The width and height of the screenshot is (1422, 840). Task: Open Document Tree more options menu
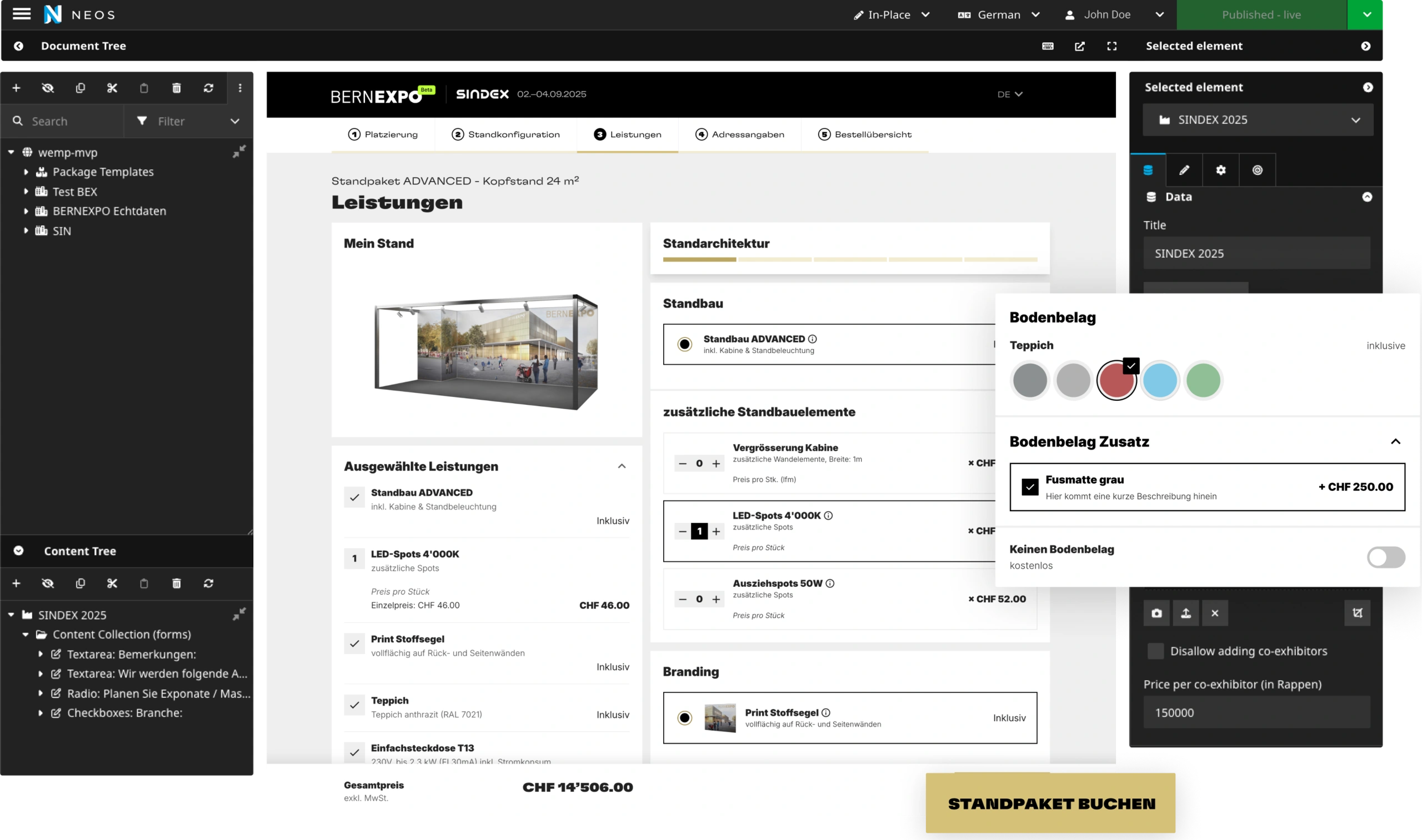(240, 88)
